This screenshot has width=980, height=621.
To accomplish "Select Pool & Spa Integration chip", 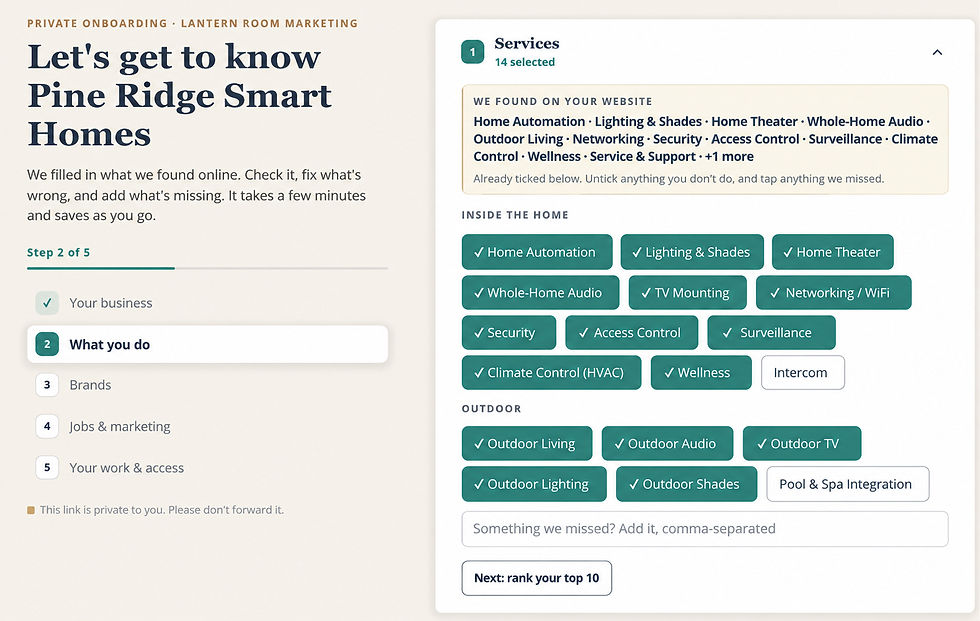I will pyautogui.click(x=848, y=484).
